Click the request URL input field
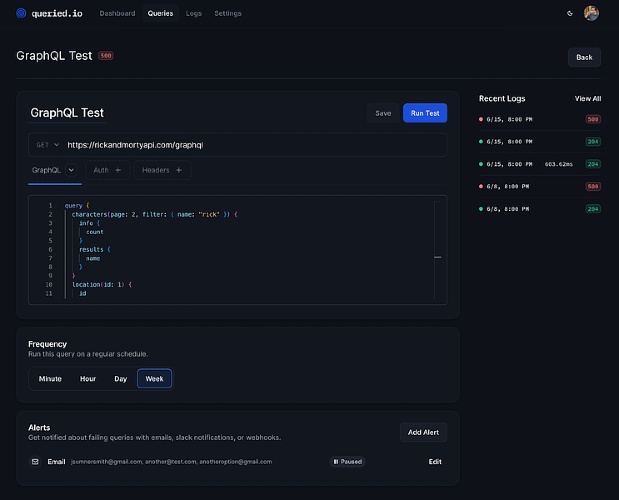The width and height of the screenshot is (619, 500). click(x=255, y=145)
